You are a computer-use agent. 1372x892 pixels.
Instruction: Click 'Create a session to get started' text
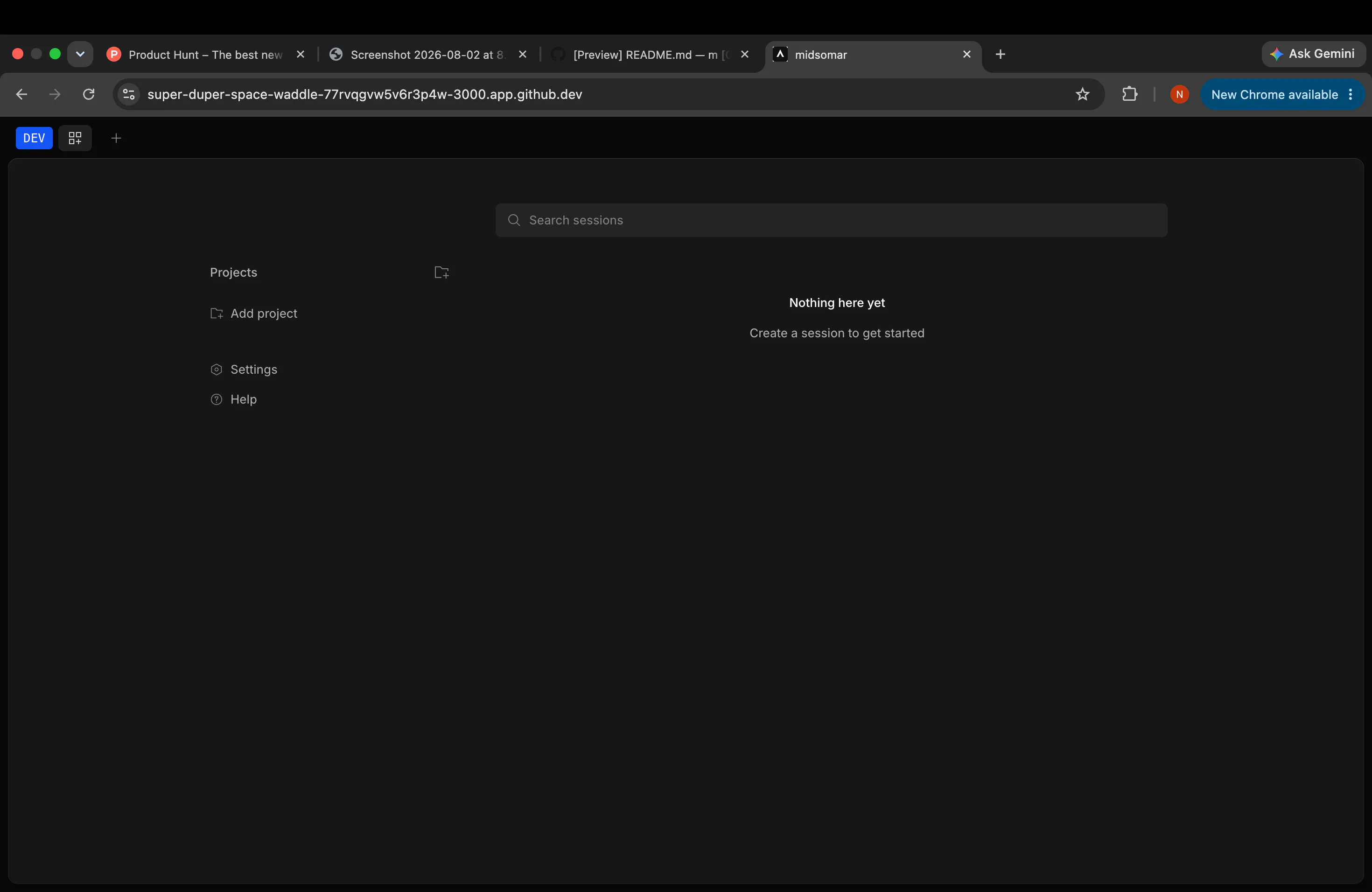[836, 333]
